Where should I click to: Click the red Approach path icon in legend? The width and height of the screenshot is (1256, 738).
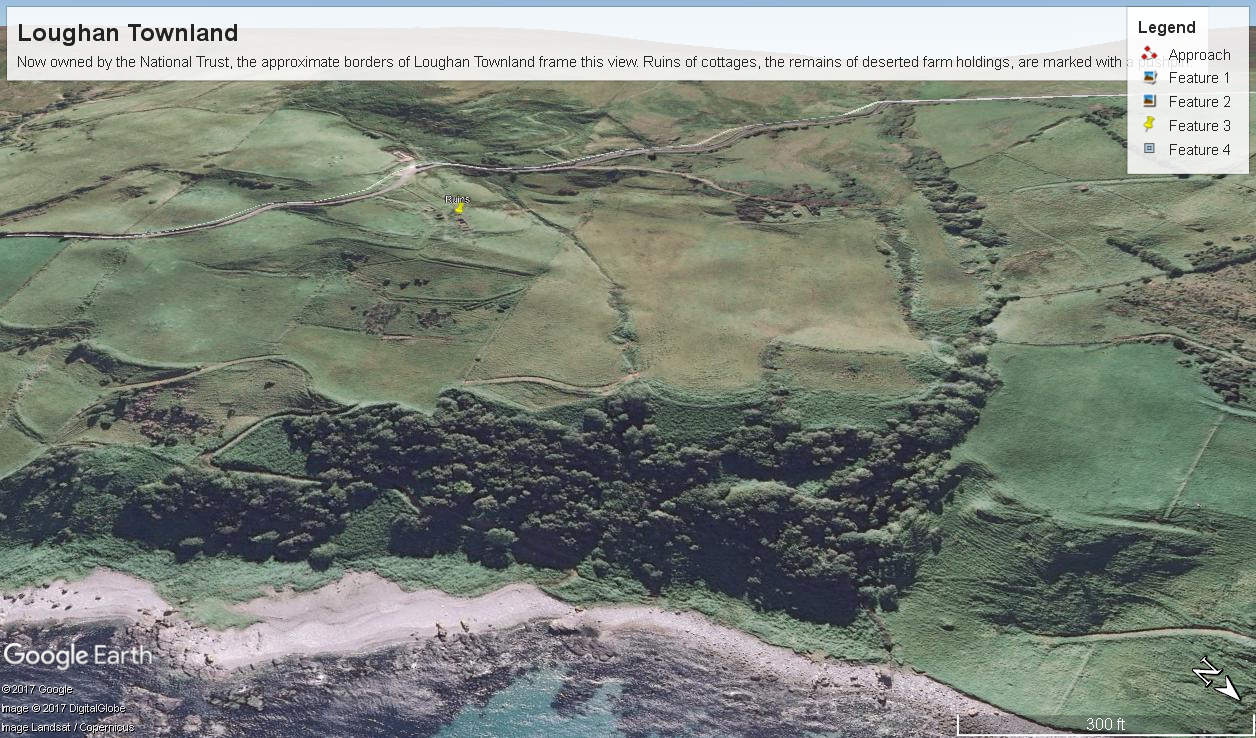tap(1149, 54)
